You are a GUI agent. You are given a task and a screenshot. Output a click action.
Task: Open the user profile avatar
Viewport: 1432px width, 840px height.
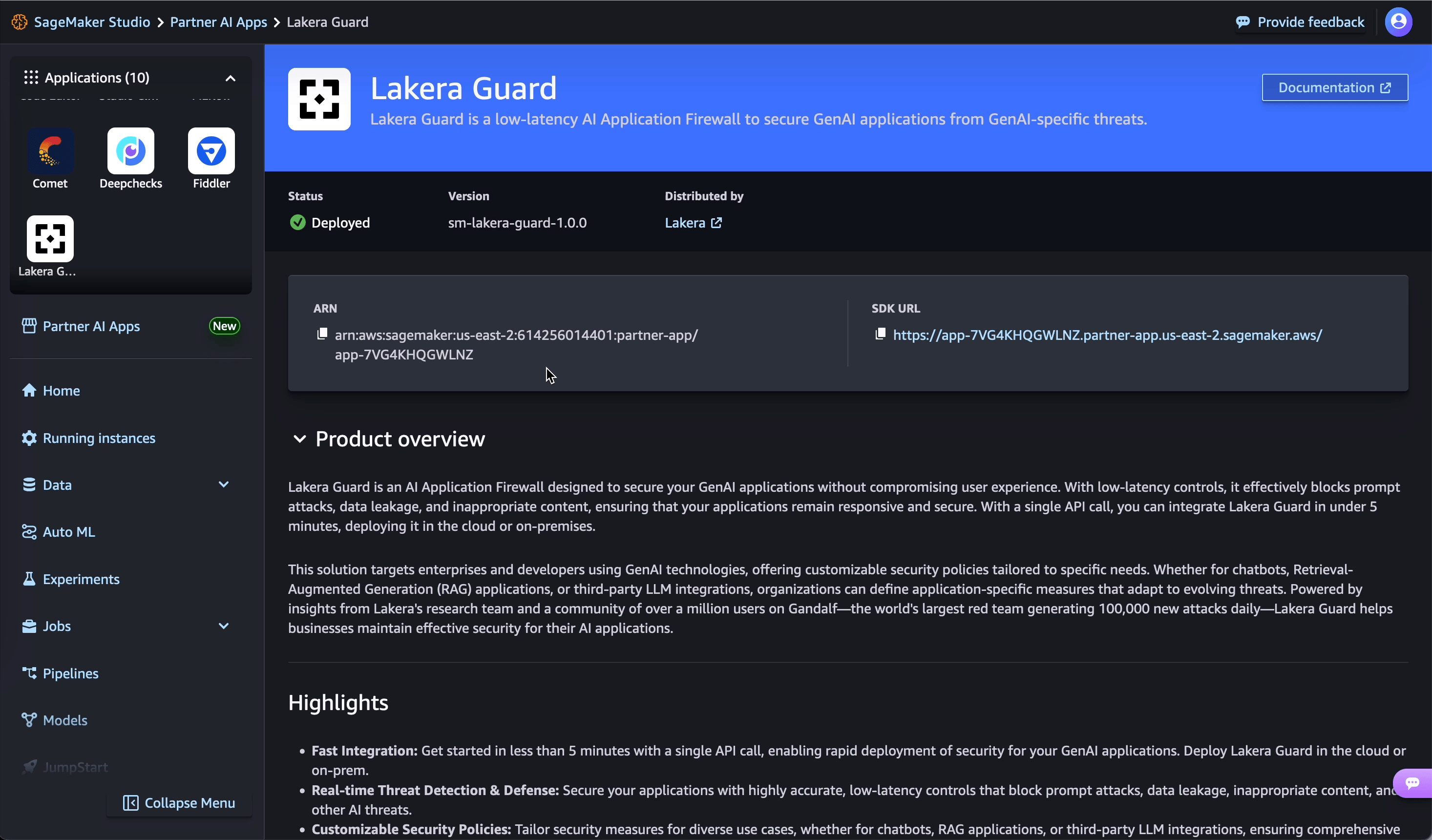1398,22
